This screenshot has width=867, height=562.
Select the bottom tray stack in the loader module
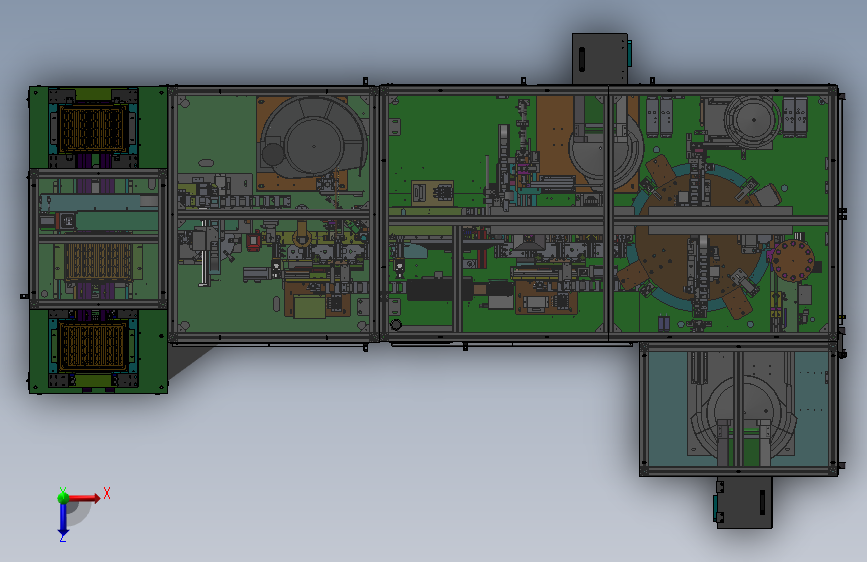click(x=91, y=347)
